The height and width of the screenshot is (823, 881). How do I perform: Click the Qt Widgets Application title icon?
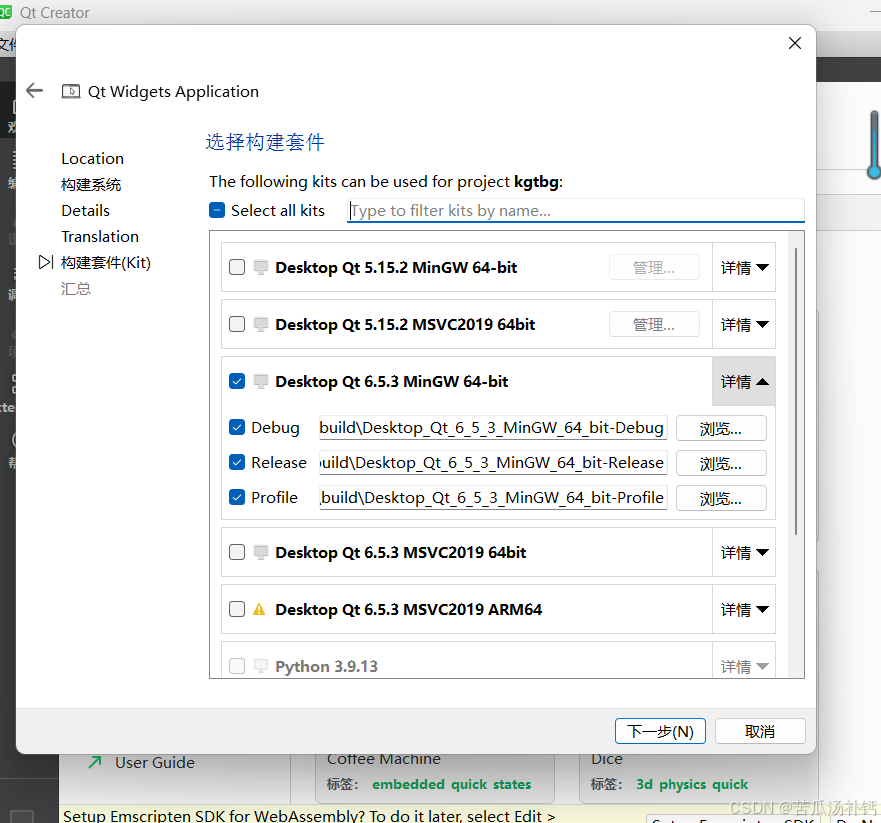71,91
